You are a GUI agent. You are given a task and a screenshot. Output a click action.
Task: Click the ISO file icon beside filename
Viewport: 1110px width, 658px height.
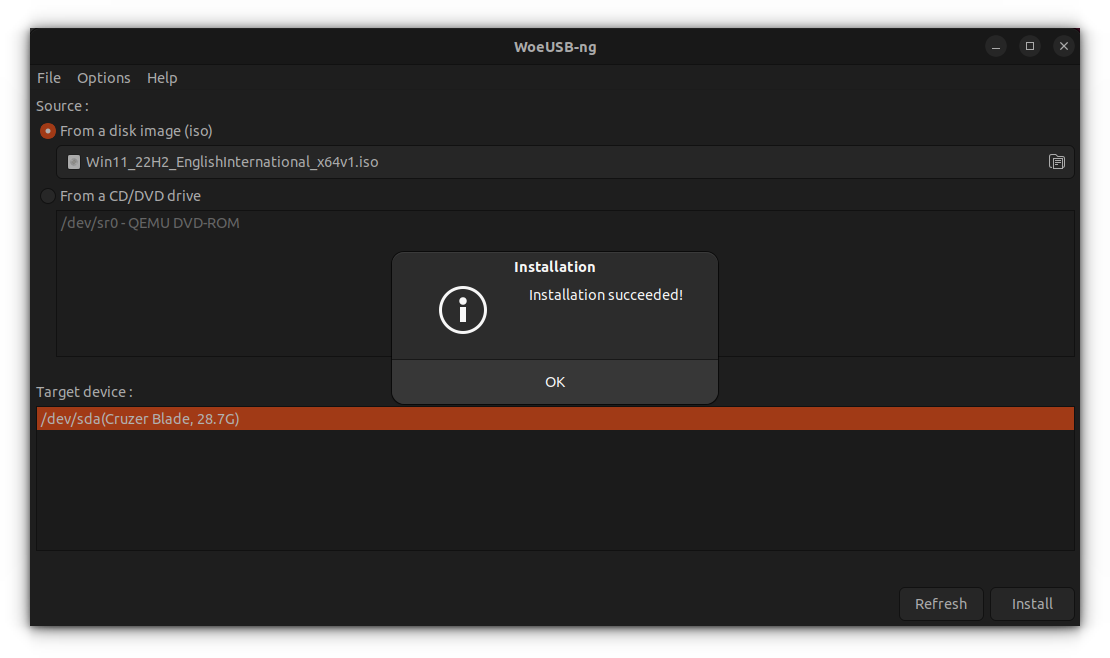coord(74,162)
